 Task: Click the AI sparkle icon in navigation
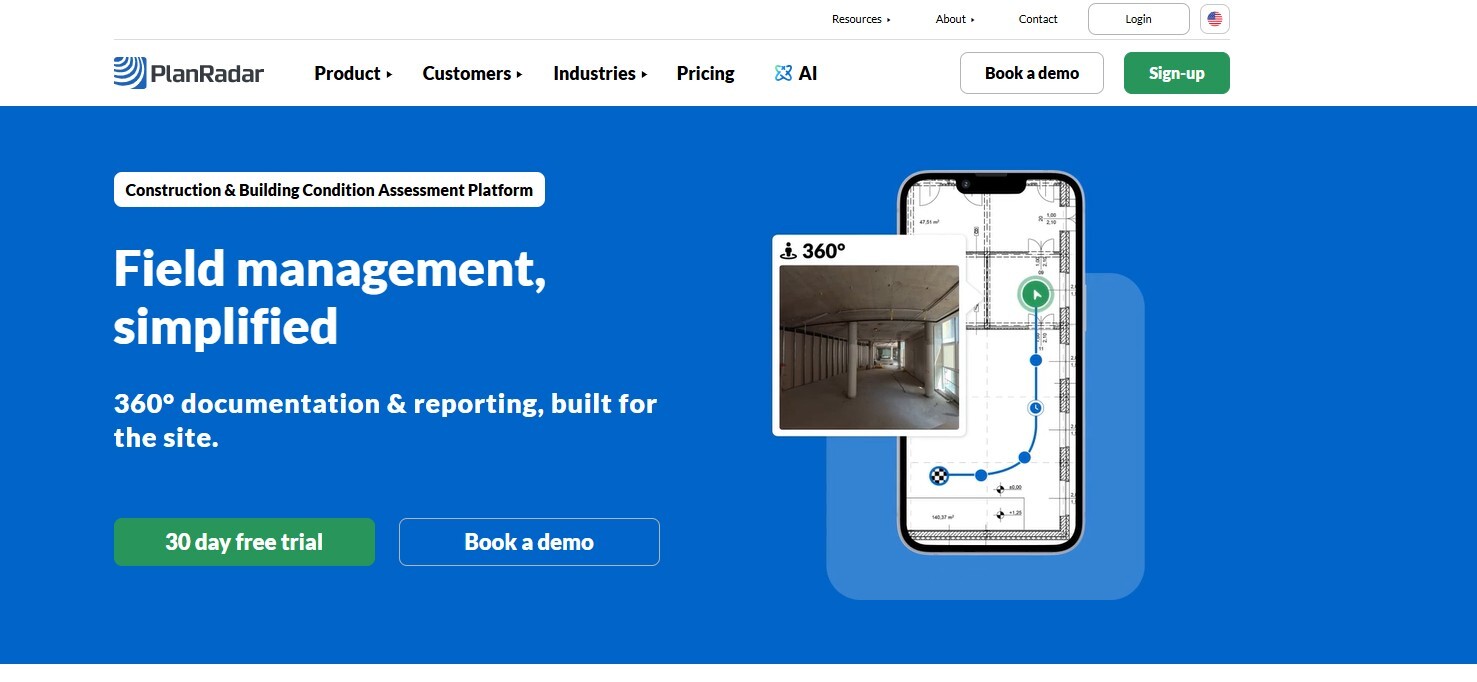(783, 73)
